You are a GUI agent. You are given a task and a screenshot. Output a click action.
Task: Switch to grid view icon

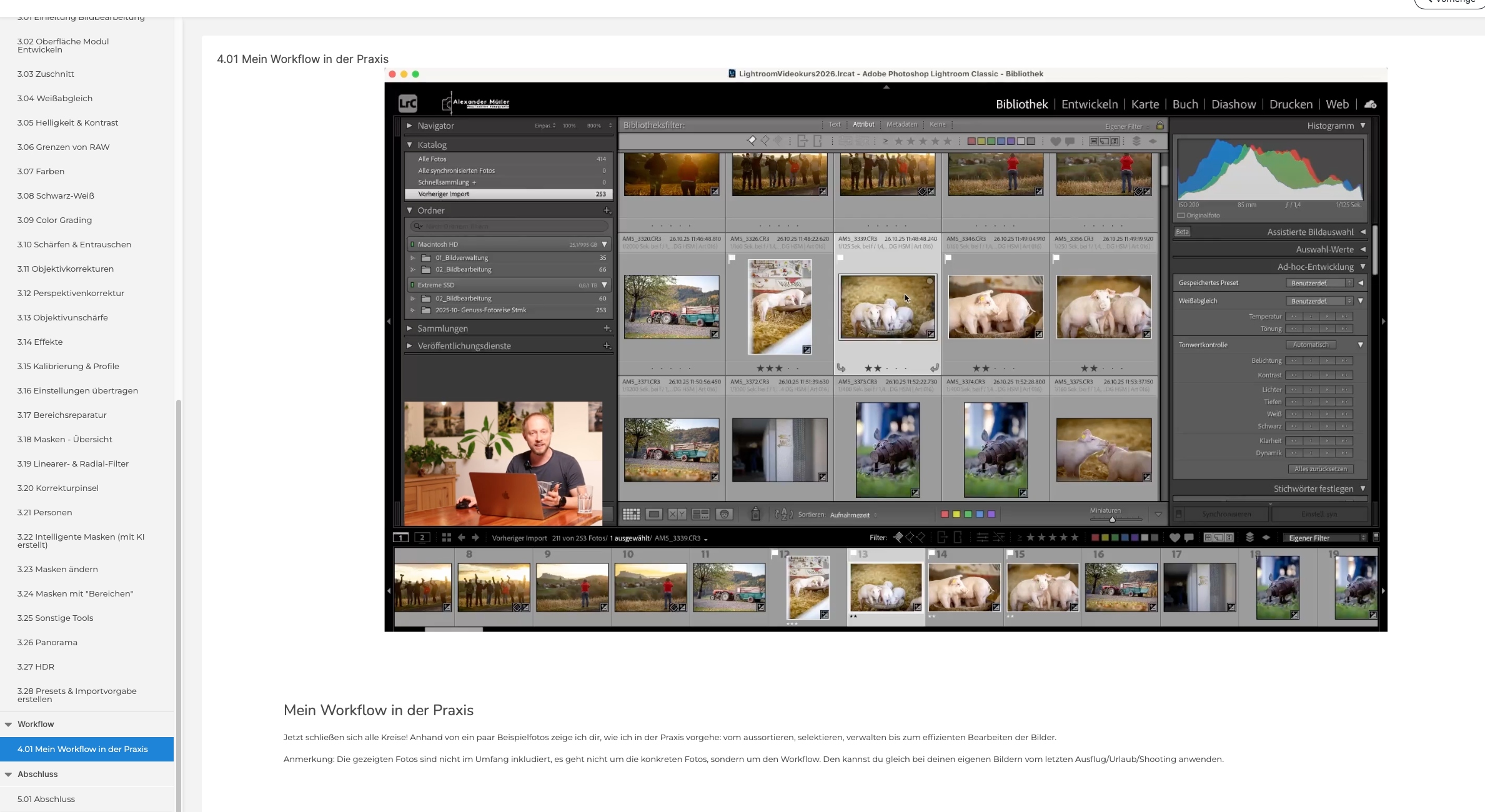[x=631, y=514]
